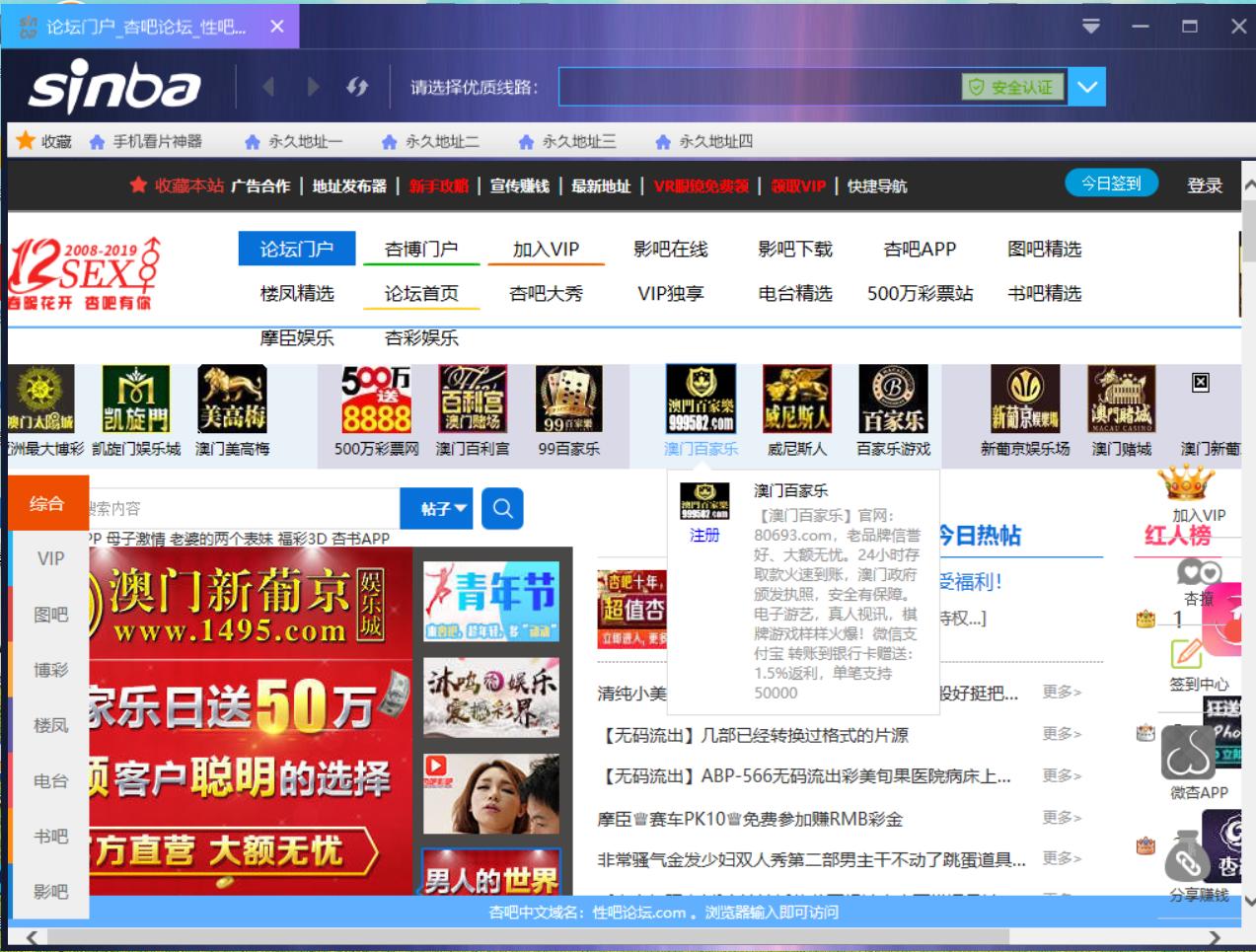Expand the route selection dropdown arrow
This screenshot has width=1256, height=952.
pyautogui.click(x=1087, y=87)
